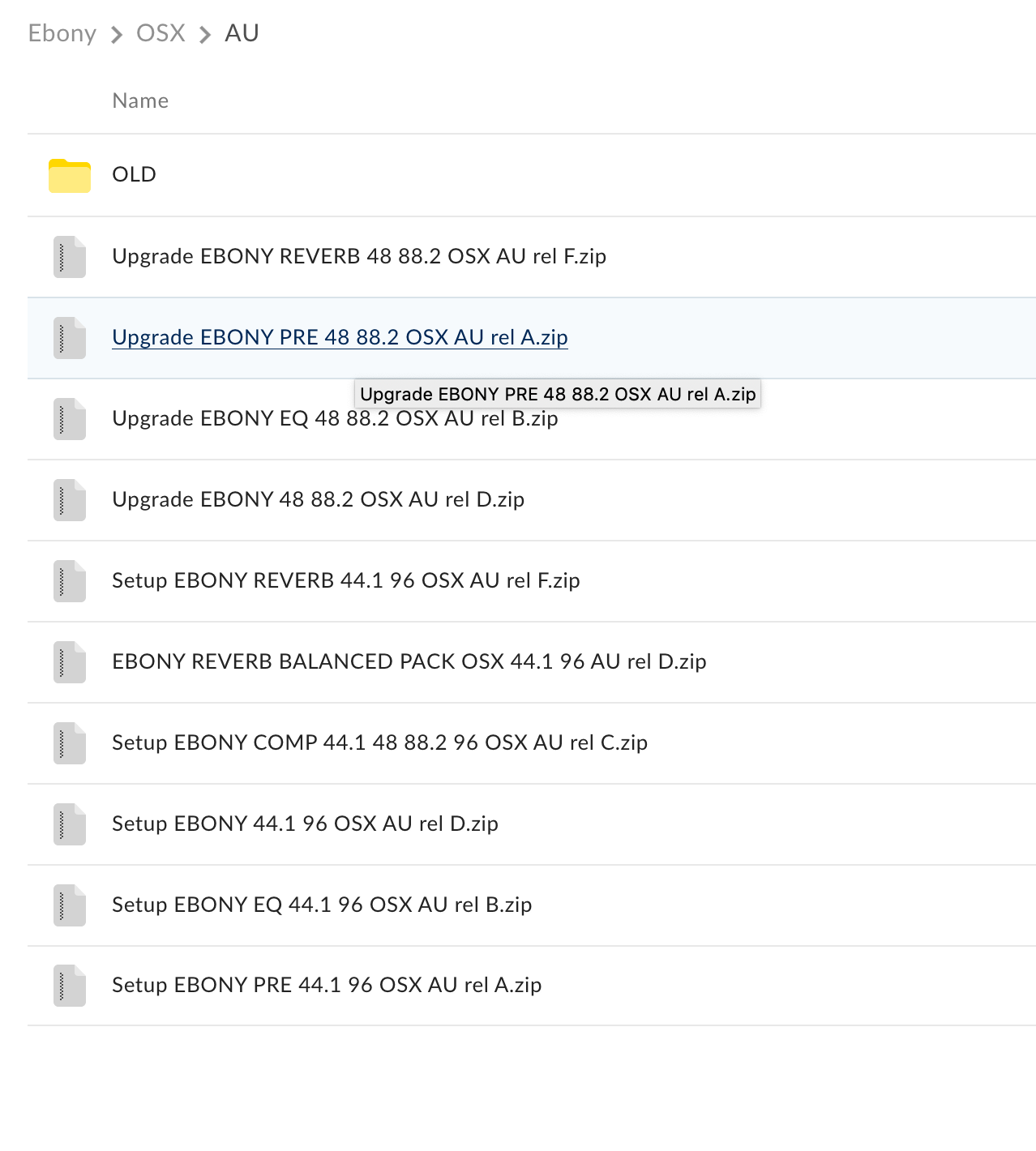Open the OLD folder name
1036x1151 pixels.
pyautogui.click(x=134, y=174)
